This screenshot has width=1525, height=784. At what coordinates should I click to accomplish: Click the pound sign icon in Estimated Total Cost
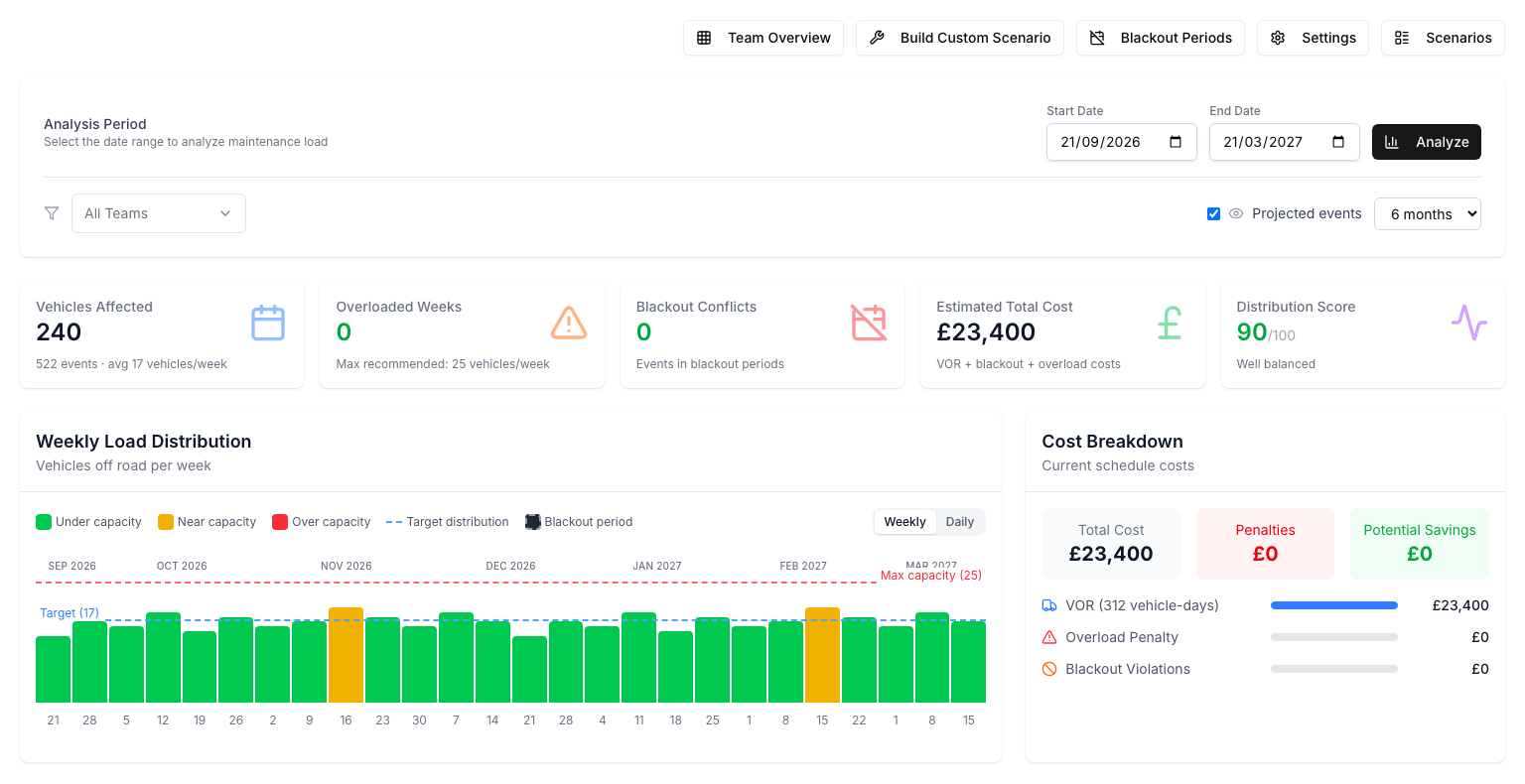(x=1170, y=324)
